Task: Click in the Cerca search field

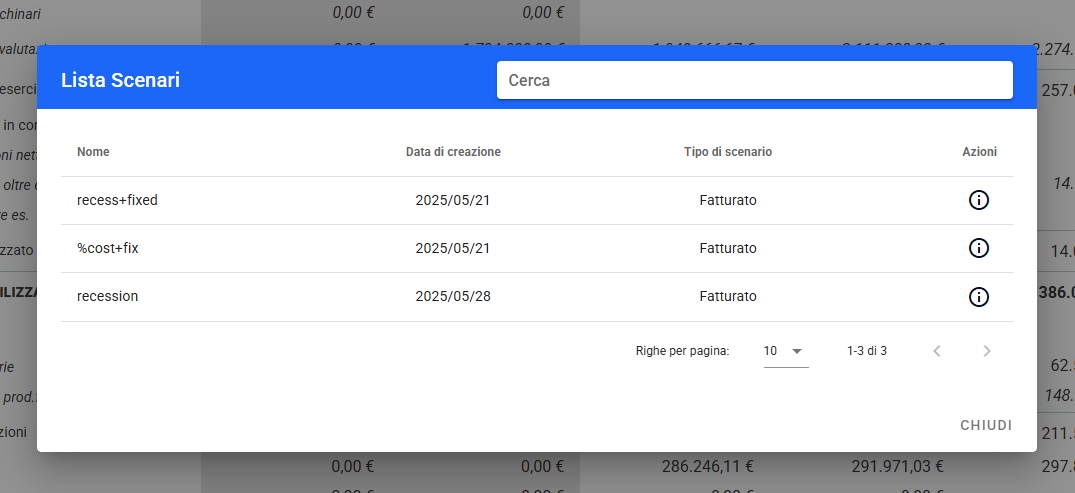Action: [754, 81]
